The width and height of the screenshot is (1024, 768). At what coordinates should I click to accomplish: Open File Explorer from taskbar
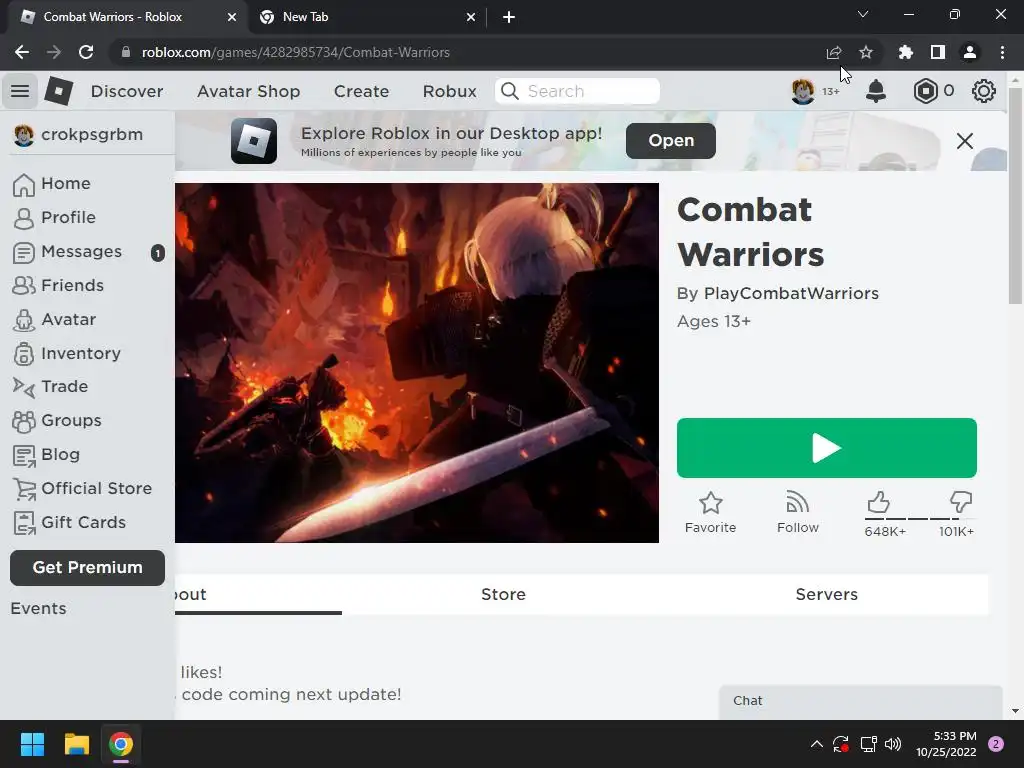pyautogui.click(x=76, y=744)
